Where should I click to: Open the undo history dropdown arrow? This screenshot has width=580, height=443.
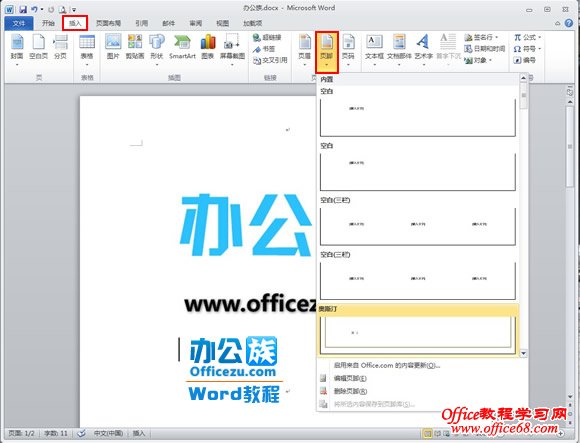pos(42,9)
